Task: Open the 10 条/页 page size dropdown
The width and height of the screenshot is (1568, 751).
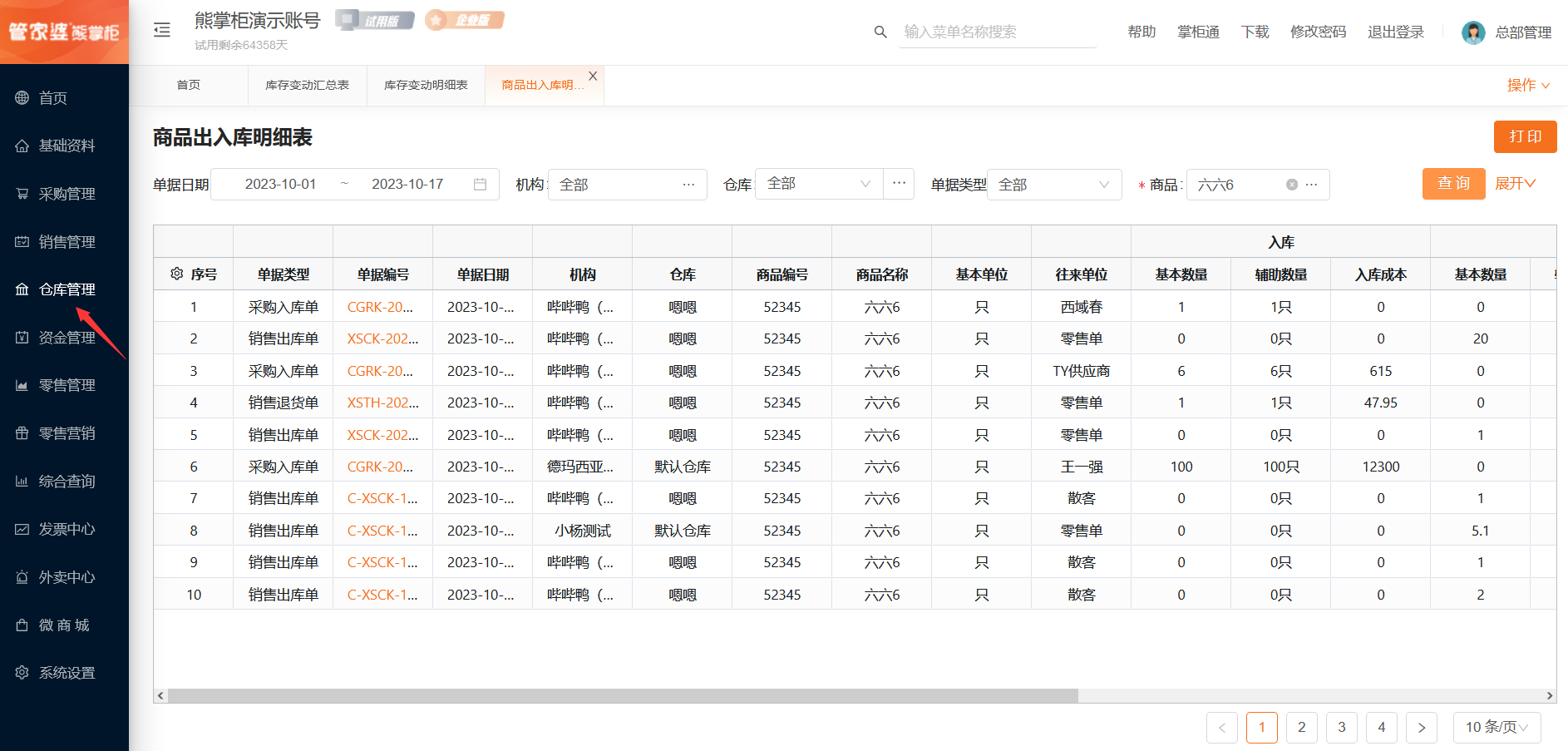Action: pos(1497,727)
